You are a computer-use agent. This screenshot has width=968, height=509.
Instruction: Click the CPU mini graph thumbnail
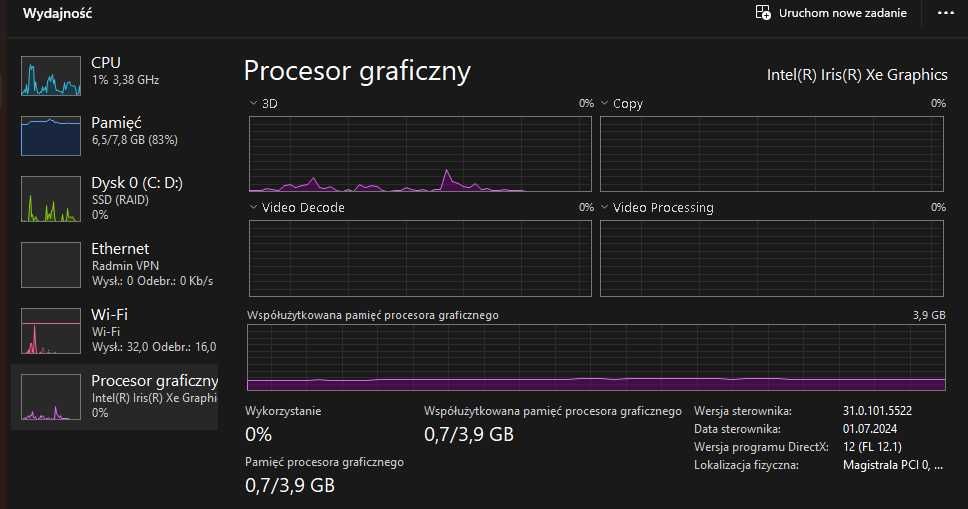[x=50, y=75]
